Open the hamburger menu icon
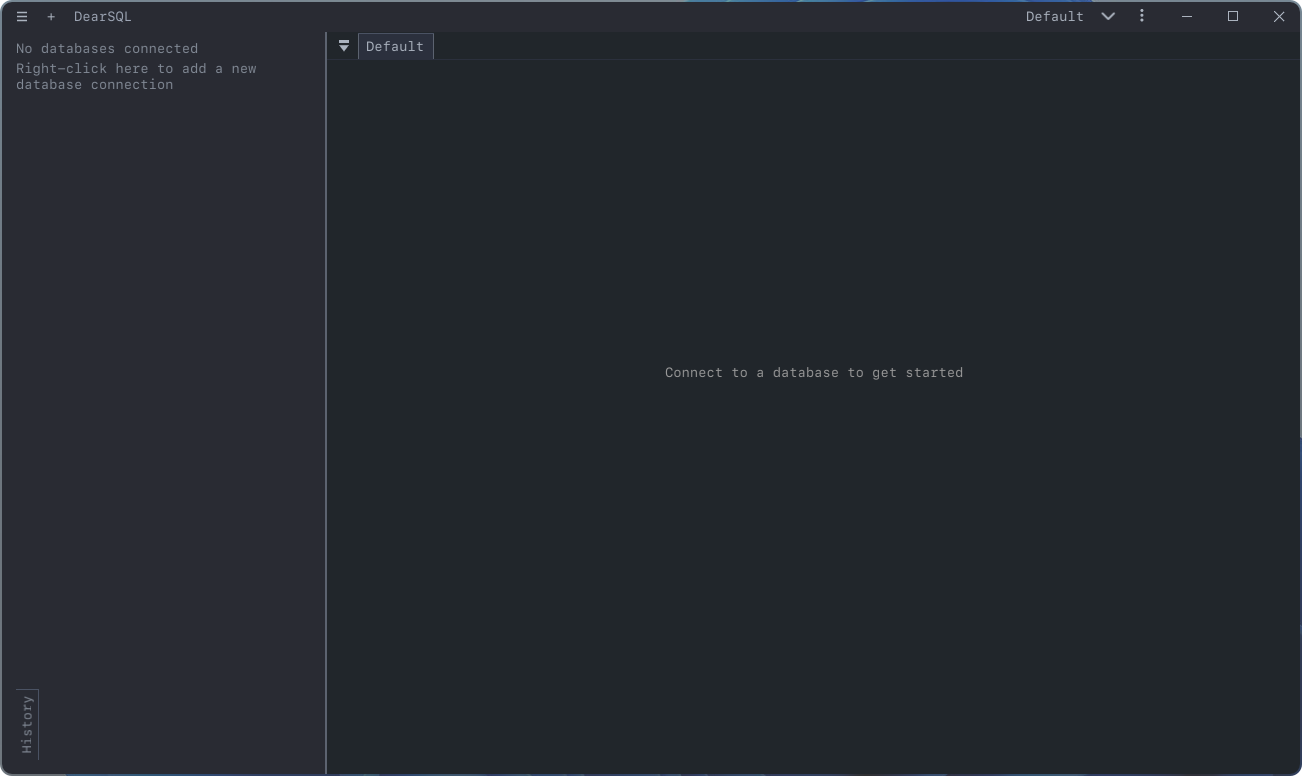The width and height of the screenshot is (1302, 776). tap(22, 17)
